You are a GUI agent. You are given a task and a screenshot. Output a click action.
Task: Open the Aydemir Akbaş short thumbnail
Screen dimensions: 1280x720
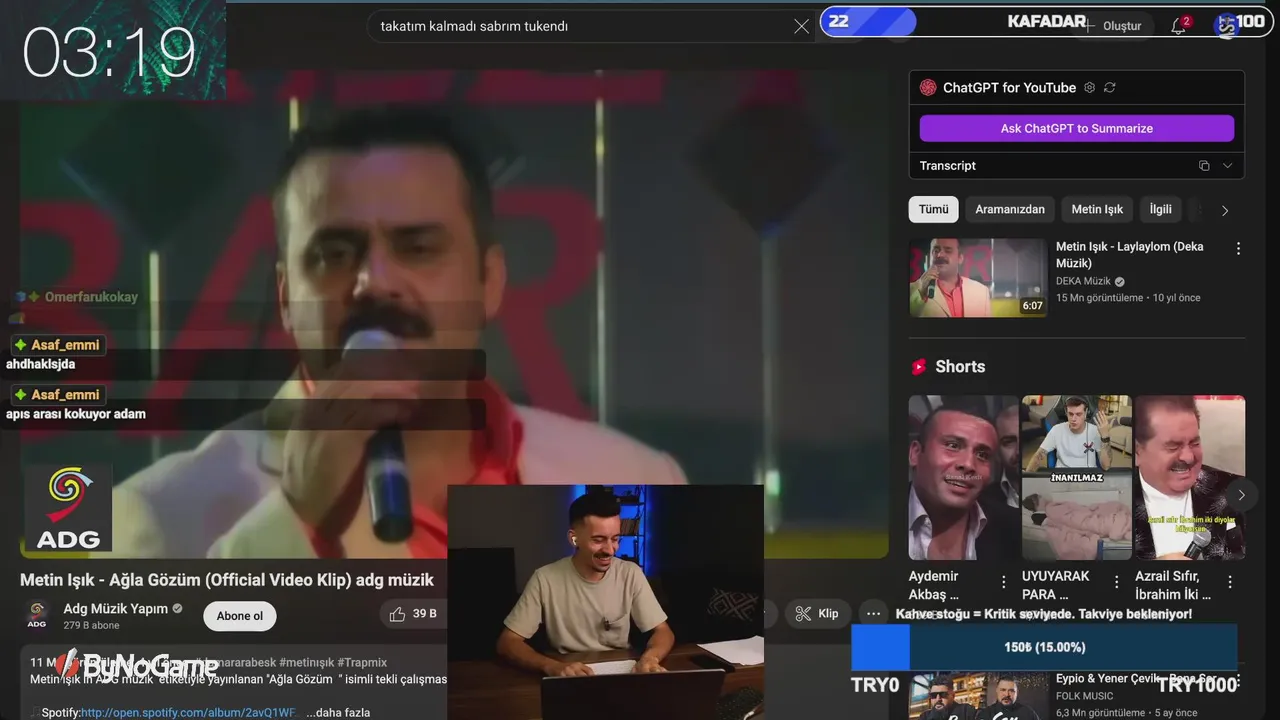tap(963, 477)
